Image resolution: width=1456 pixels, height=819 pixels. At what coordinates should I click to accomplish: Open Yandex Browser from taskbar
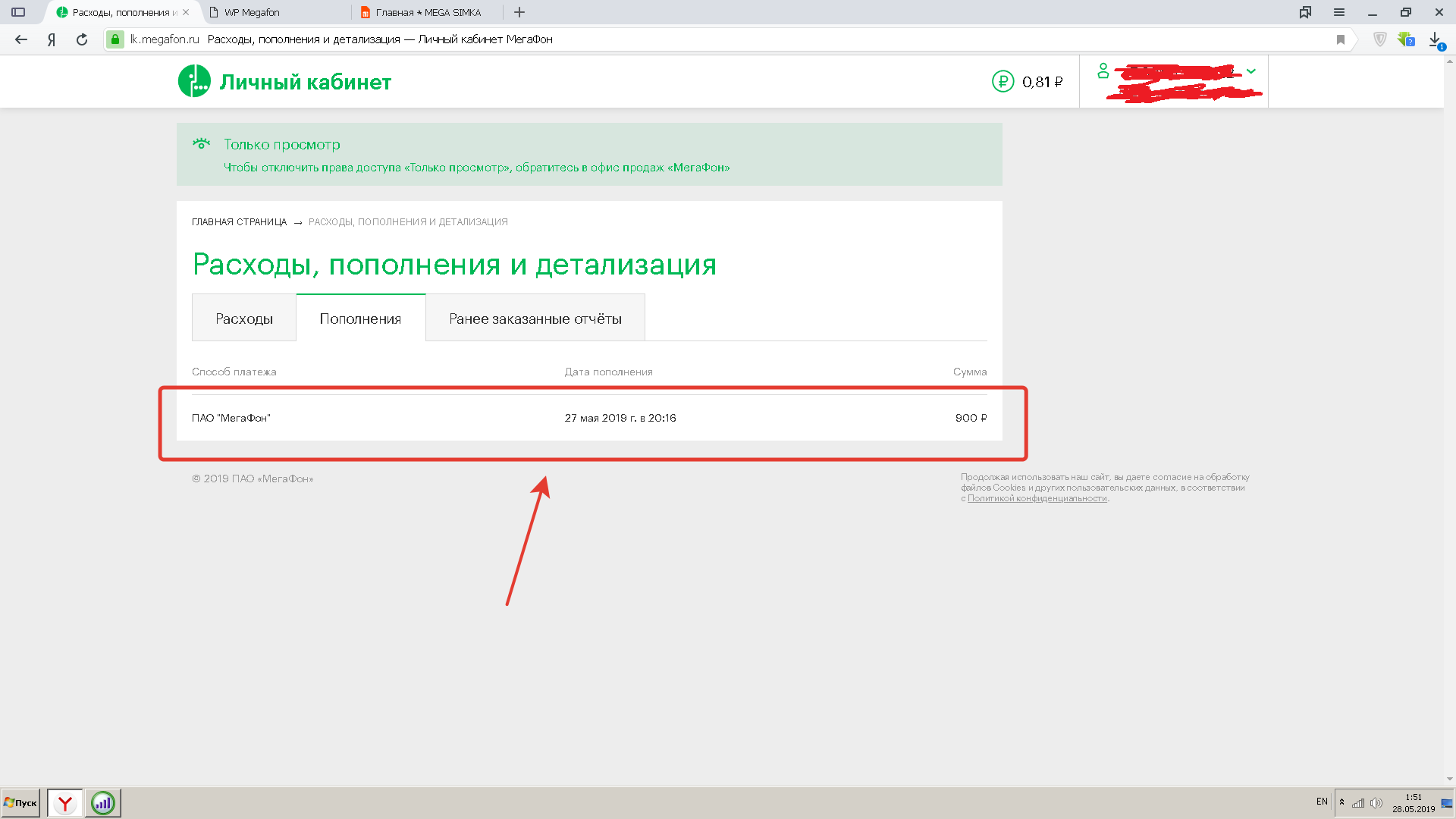click(x=65, y=802)
